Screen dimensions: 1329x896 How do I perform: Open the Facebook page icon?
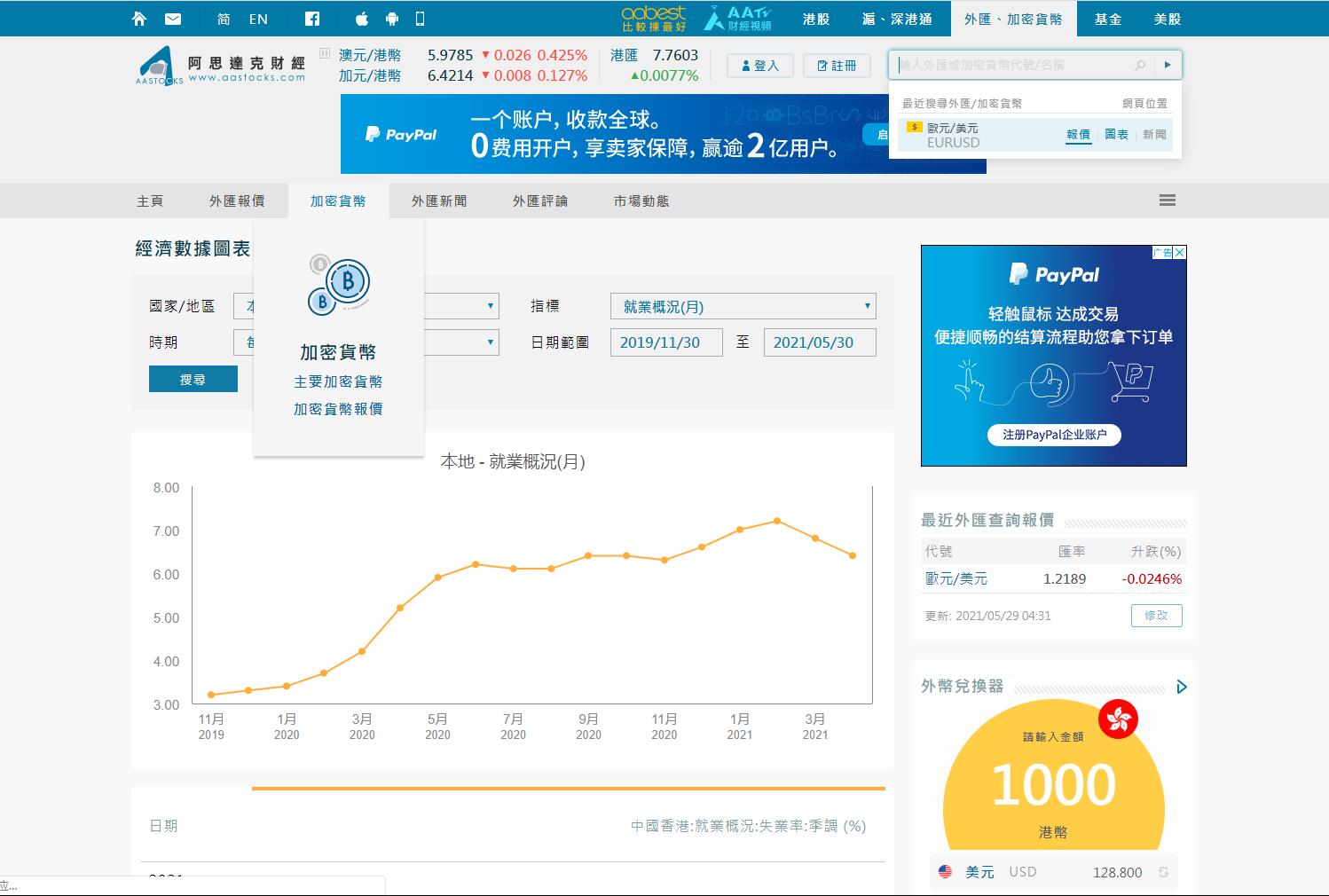[x=312, y=19]
